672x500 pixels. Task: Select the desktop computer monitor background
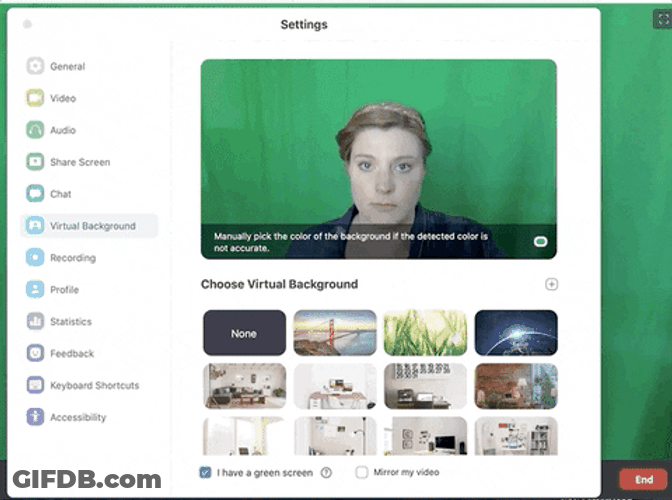(425, 436)
